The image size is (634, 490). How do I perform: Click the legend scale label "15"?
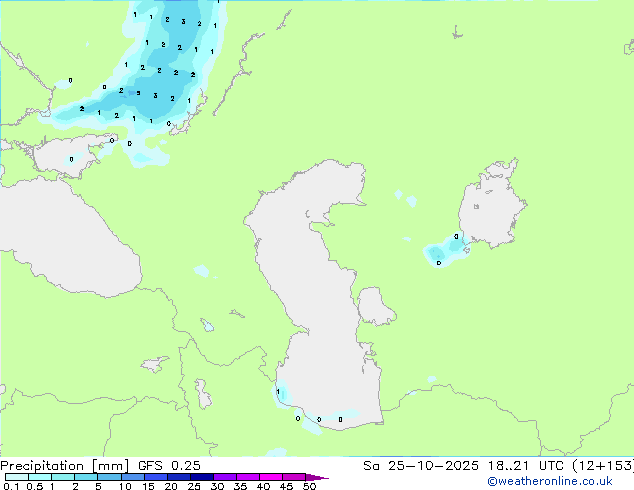148,486
